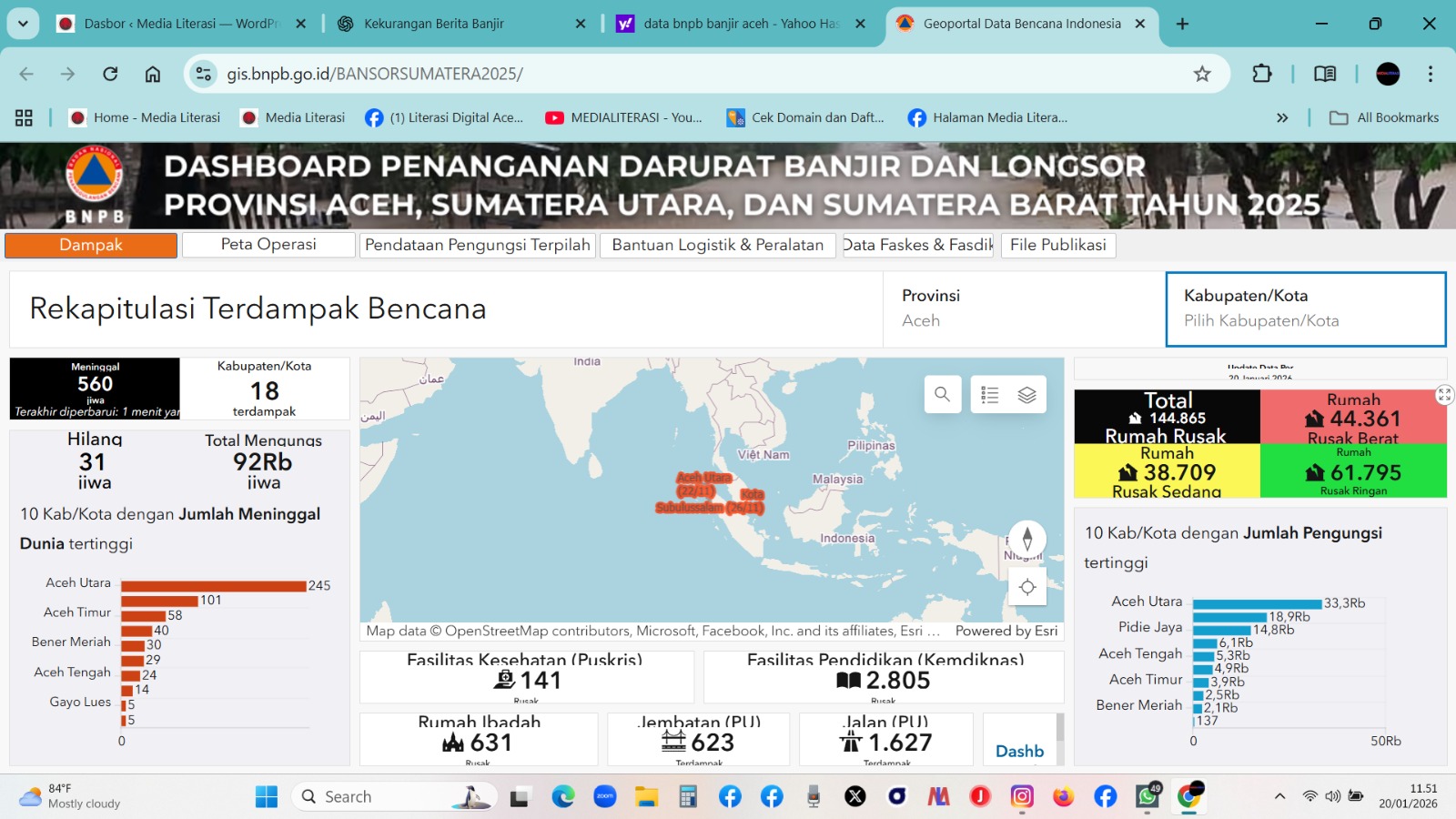Open the Provinsi Aceh dropdown
The image size is (1456, 819).
click(1023, 309)
